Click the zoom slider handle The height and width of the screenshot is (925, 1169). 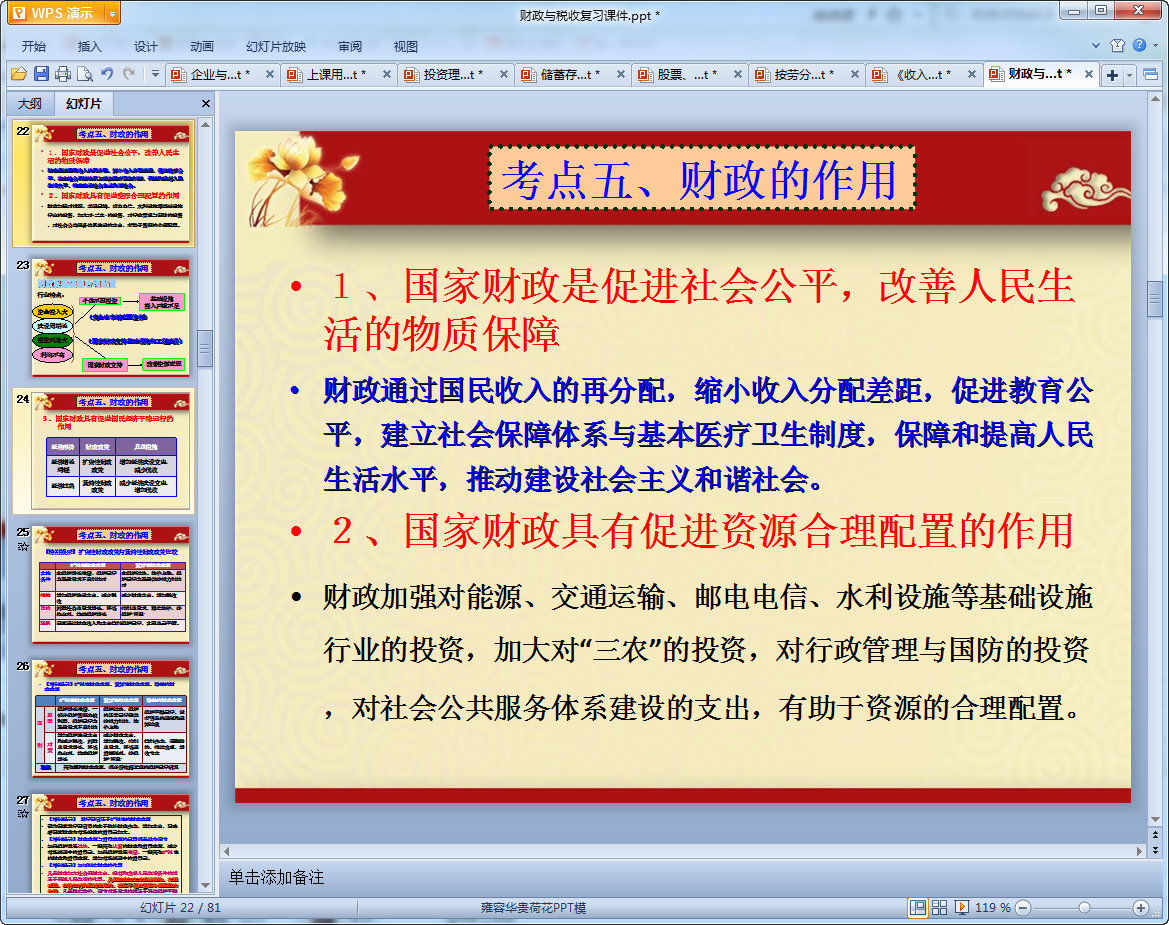click(x=1085, y=907)
